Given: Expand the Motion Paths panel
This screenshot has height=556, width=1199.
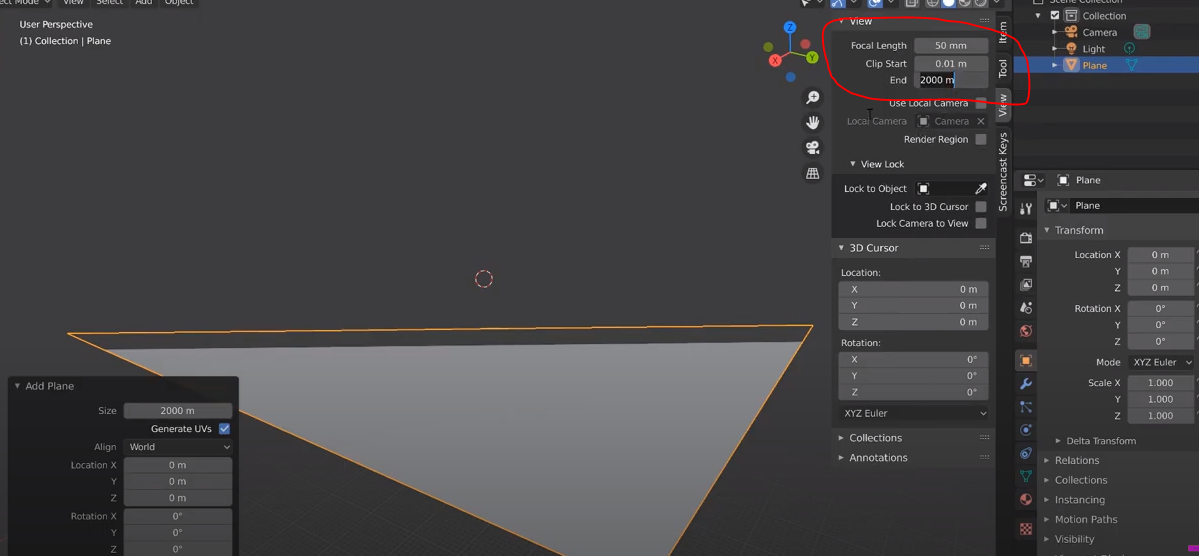Looking at the screenshot, I should [x=1048, y=519].
